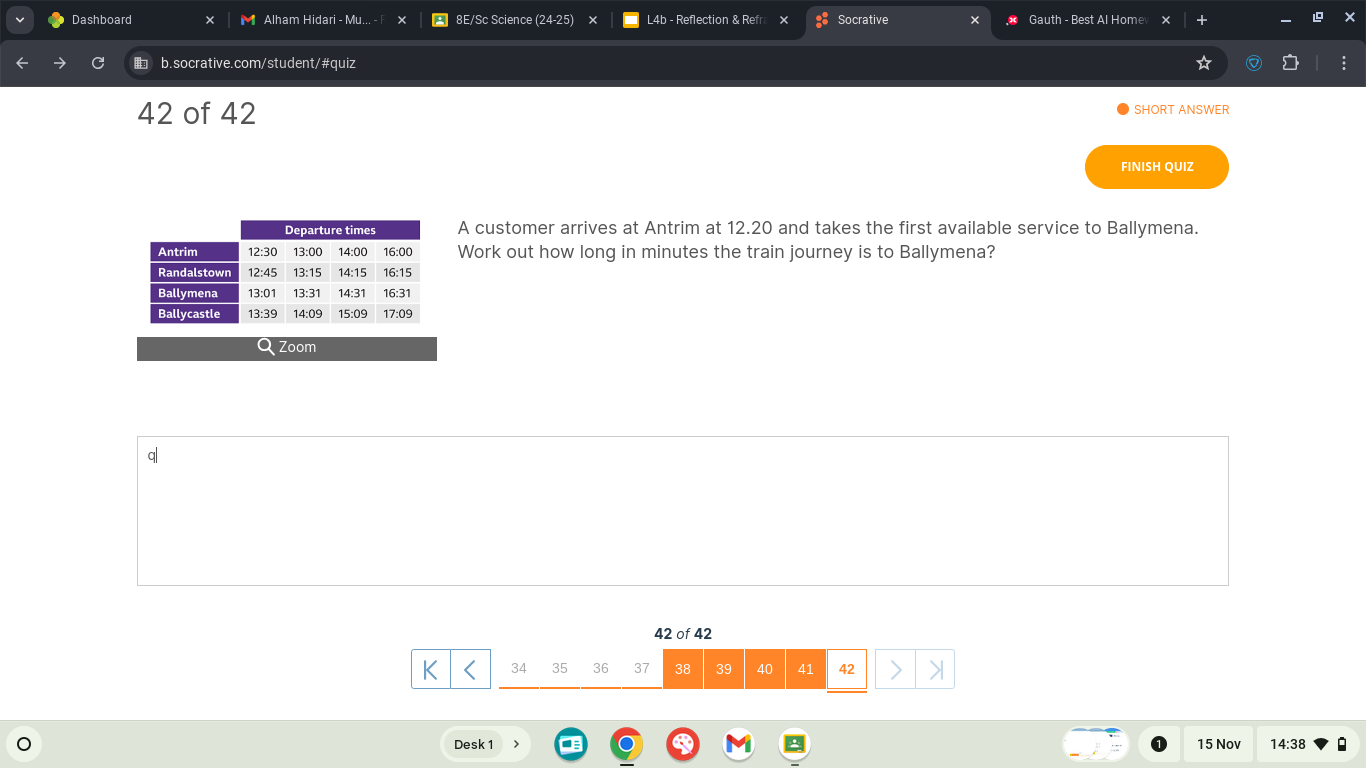
Task: Click the address bar URL
Action: pyautogui.click(x=258, y=63)
